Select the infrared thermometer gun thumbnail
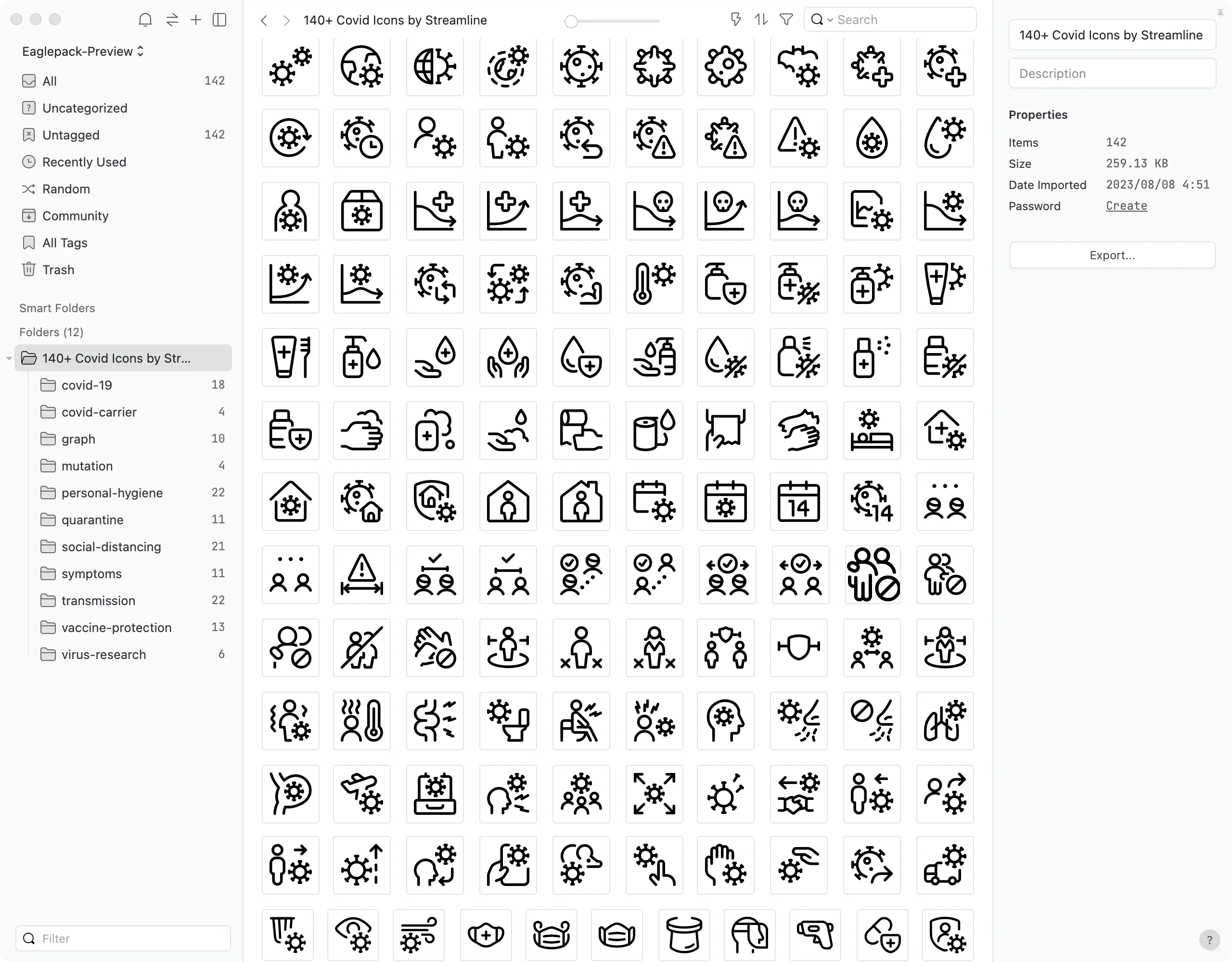The width and height of the screenshot is (1232, 962). tap(815, 935)
